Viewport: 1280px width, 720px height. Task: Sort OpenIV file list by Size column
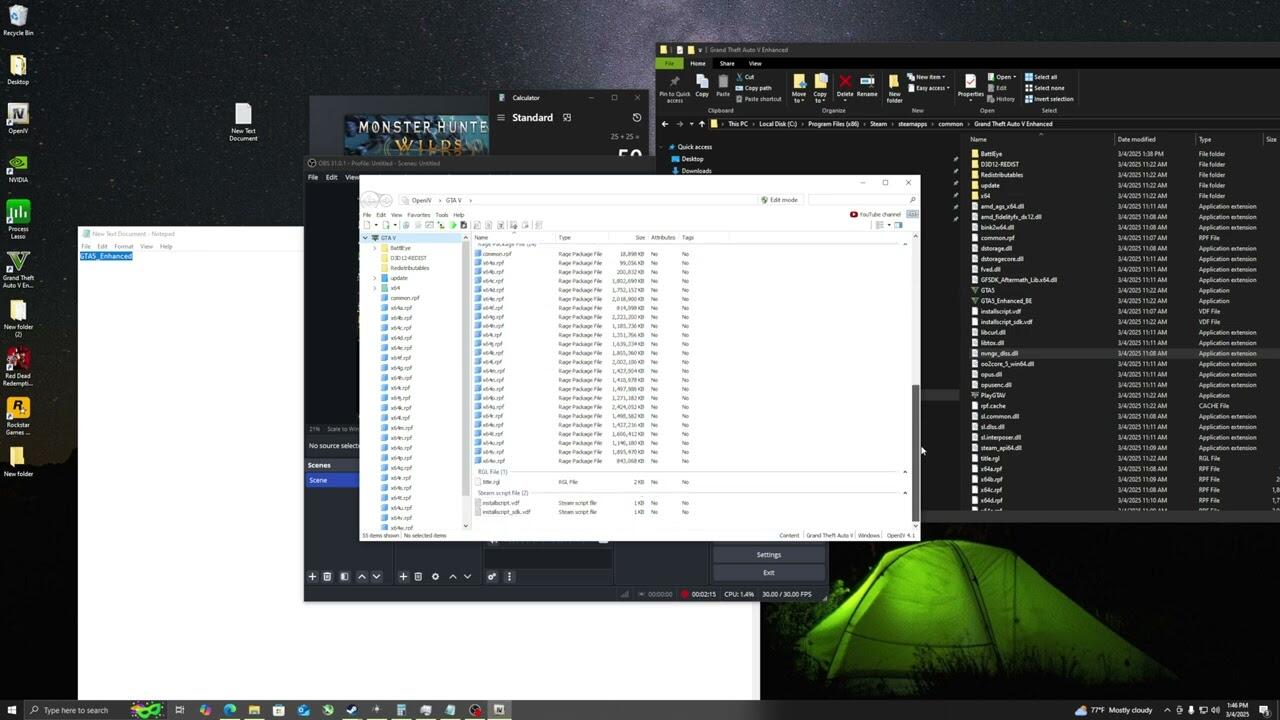tap(640, 238)
